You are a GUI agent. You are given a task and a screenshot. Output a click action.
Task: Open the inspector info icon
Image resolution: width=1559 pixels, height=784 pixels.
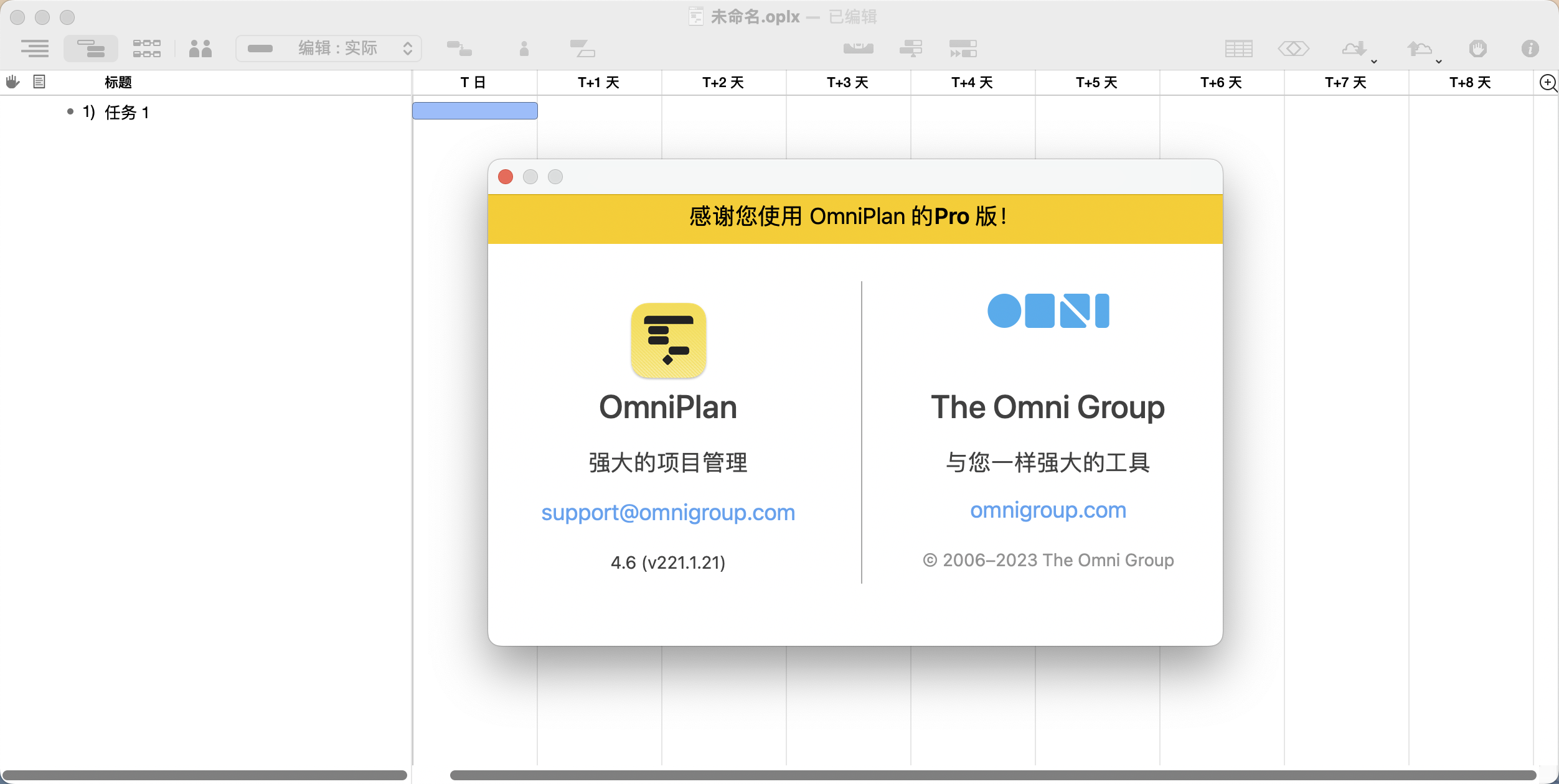click(x=1530, y=49)
